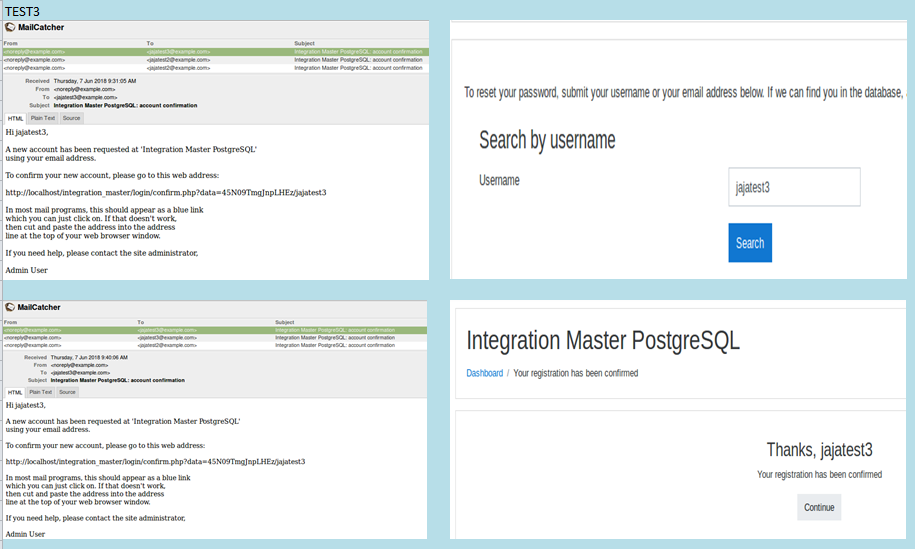Click MailCatcher logo icon in top window
The width and height of the screenshot is (915, 549).
click(x=10, y=27)
